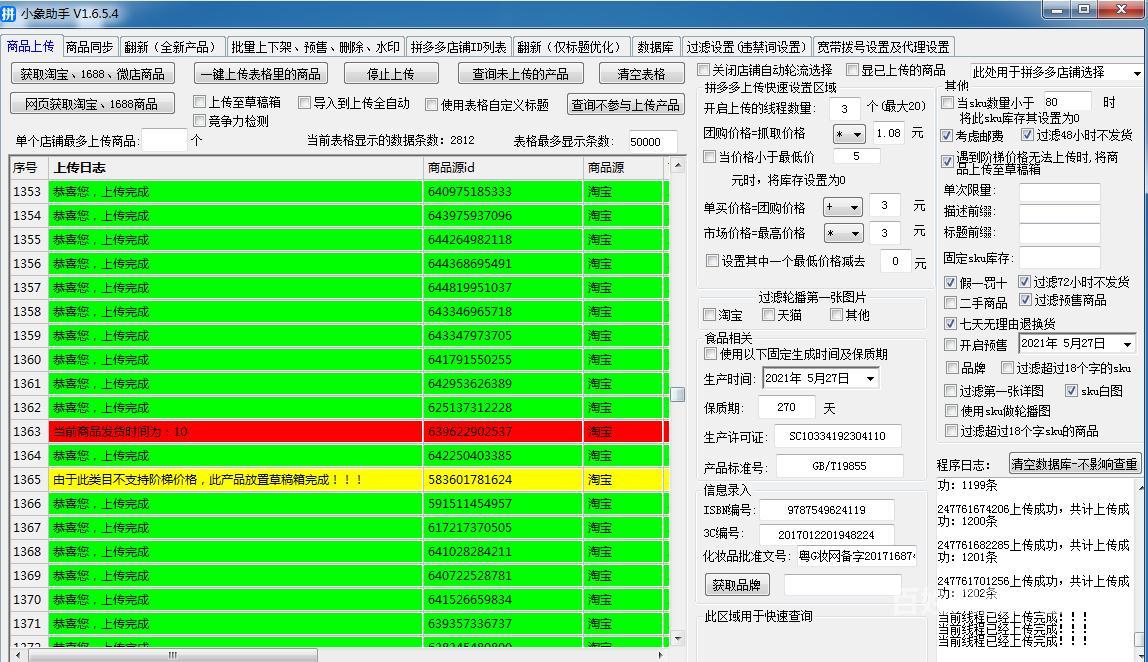
Task: Click 查询不参与上传产品 button
Action: click(625, 105)
